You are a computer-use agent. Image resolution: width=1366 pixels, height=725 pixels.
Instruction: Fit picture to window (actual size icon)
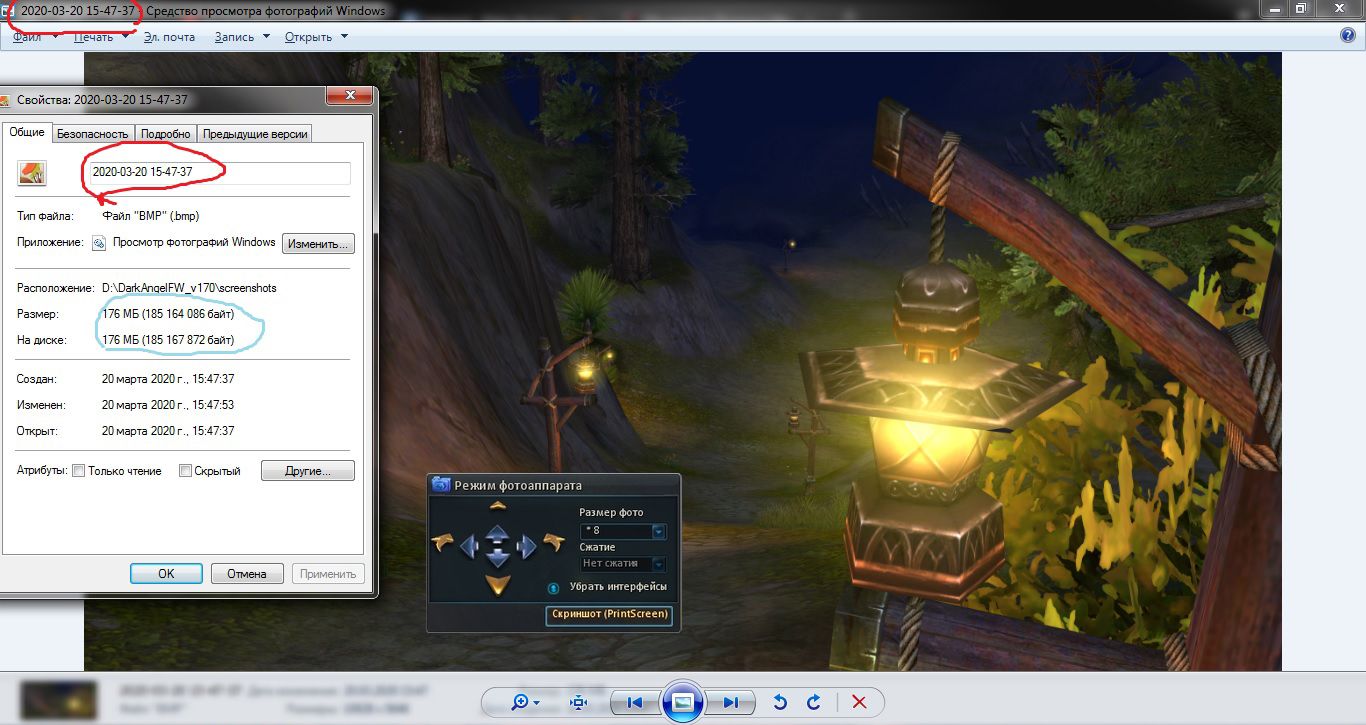pos(579,702)
